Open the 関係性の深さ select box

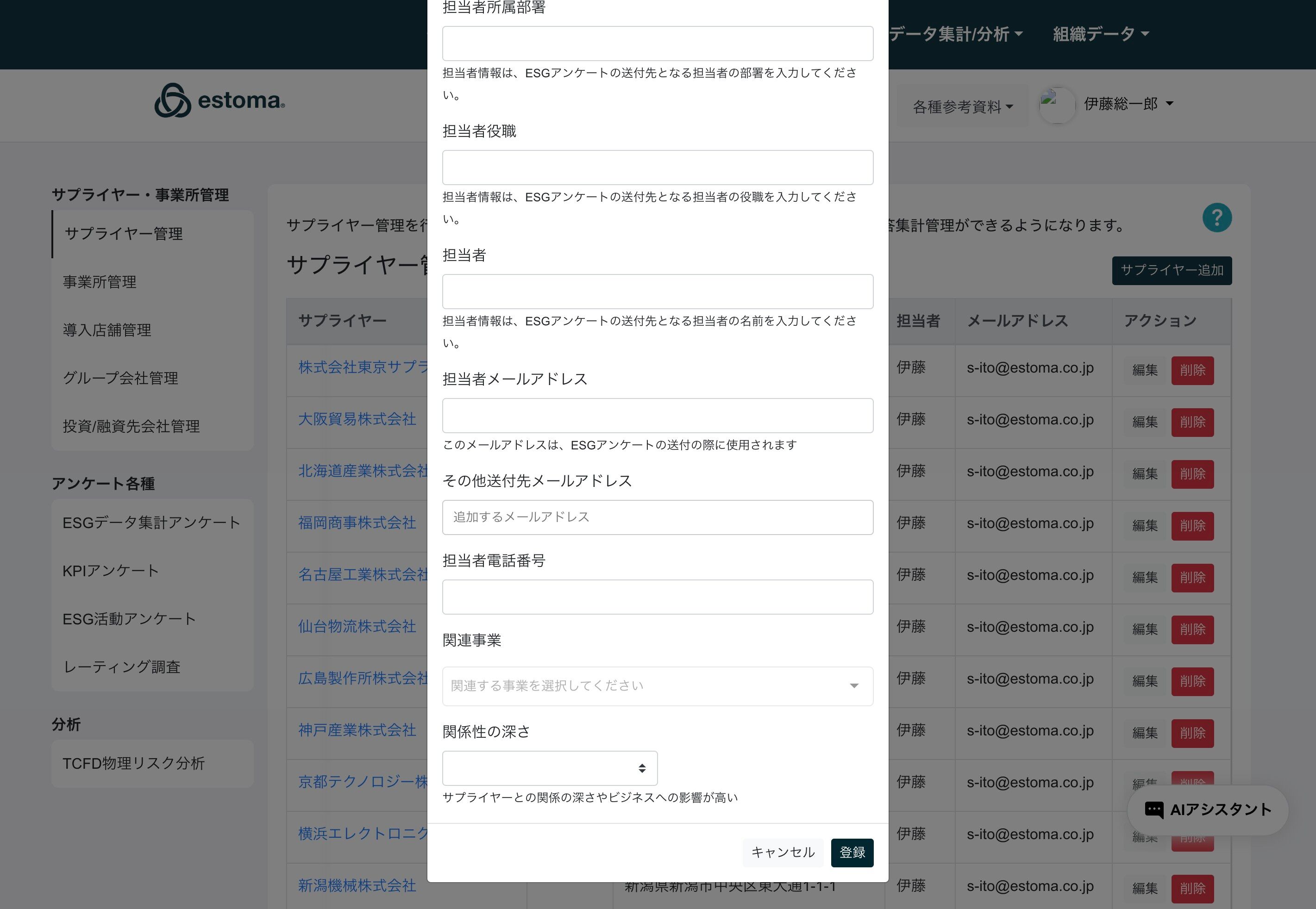(549, 768)
